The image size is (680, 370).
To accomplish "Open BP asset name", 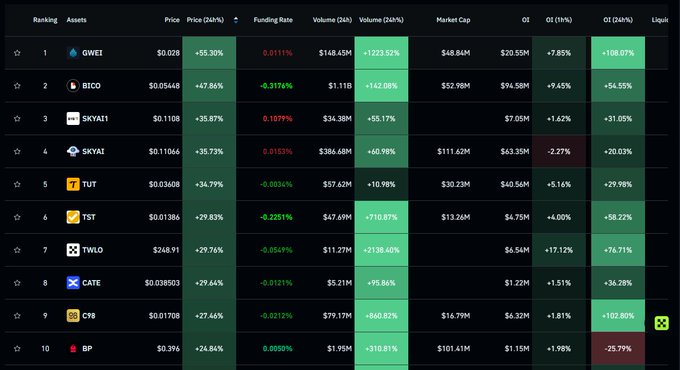I will (x=87, y=348).
